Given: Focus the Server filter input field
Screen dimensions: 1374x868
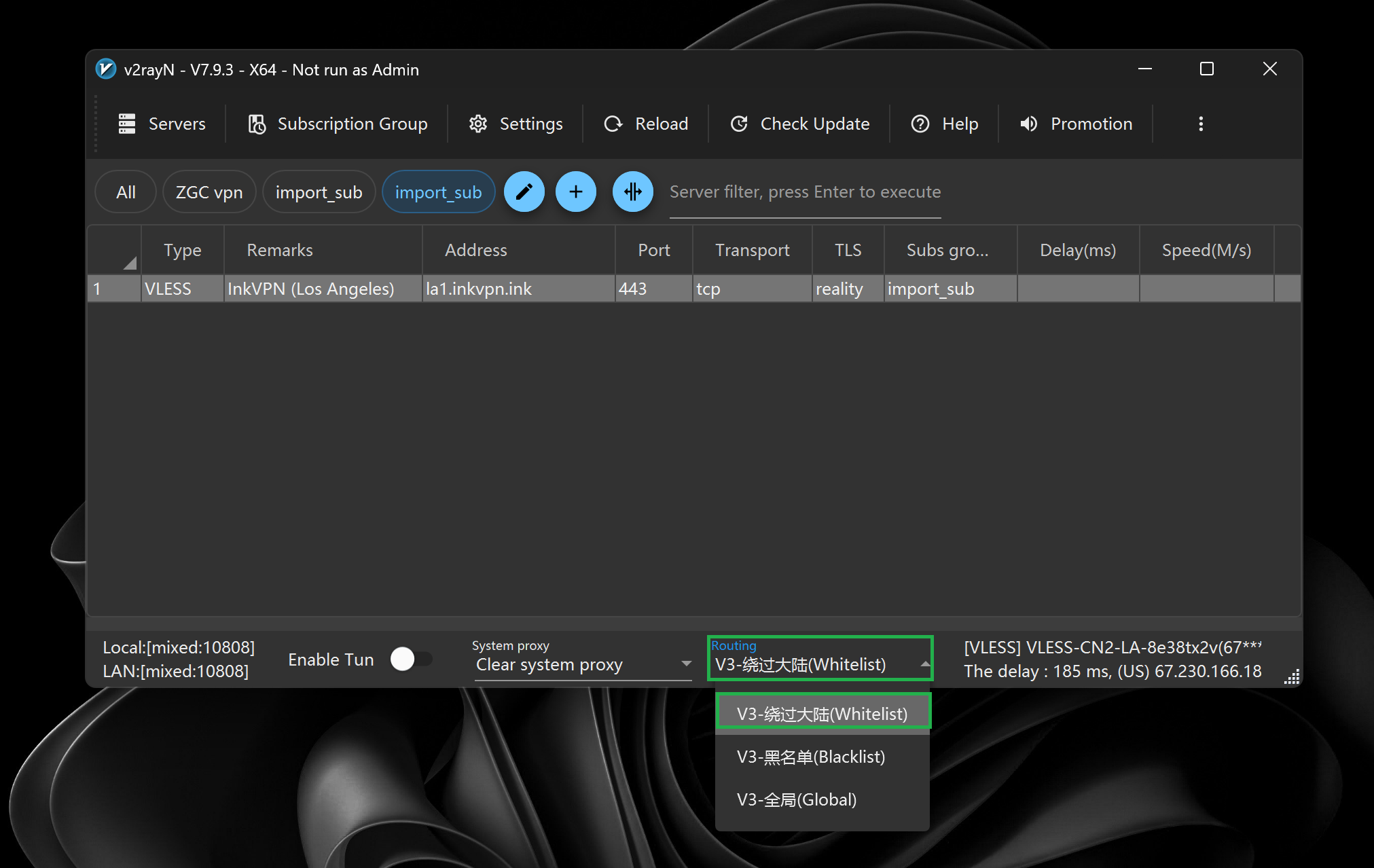Looking at the screenshot, I should tap(805, 193).
